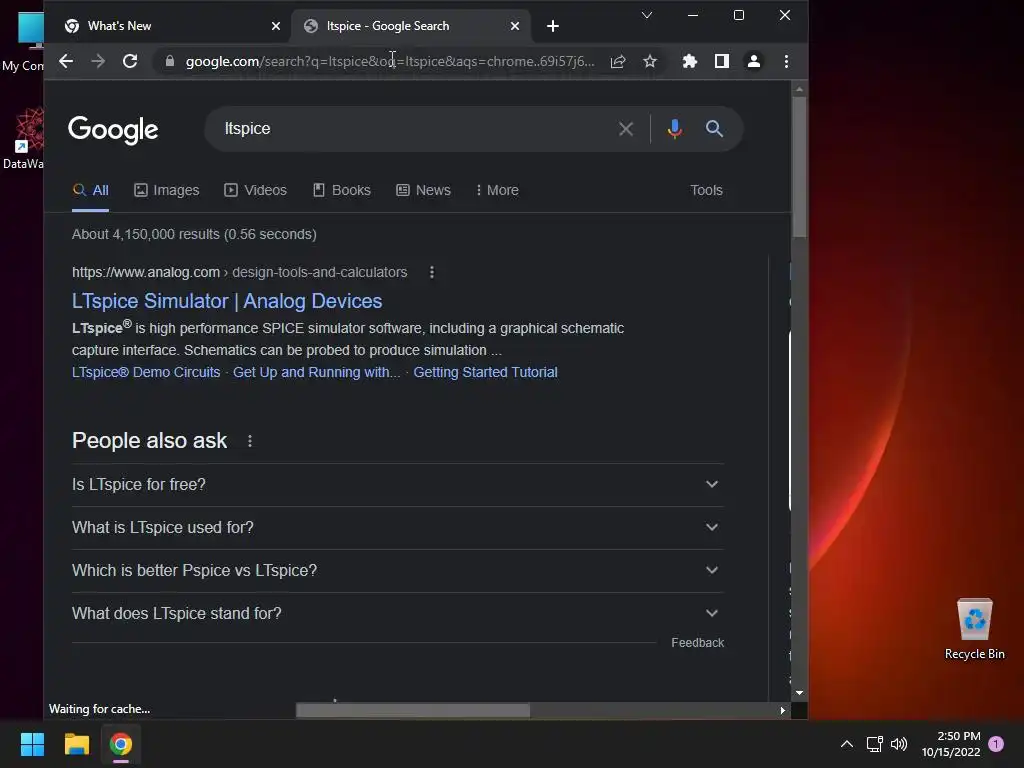Image resolution: width=1024 pixels, height=768 pixels.
Task: Click inside the Google search field
Action: 411,129
